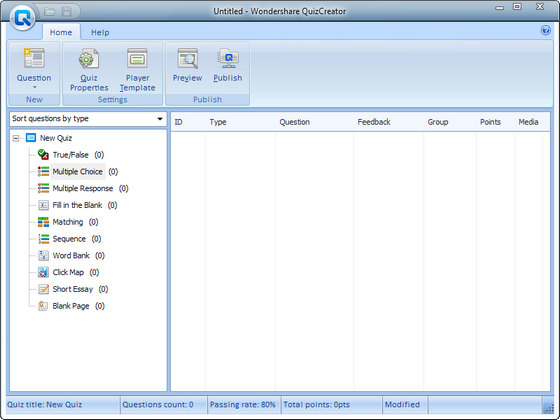Viewport: 560px width, 420px height.
Task: Click 'Questions count: 0' status entry
Action: [158, 405]
